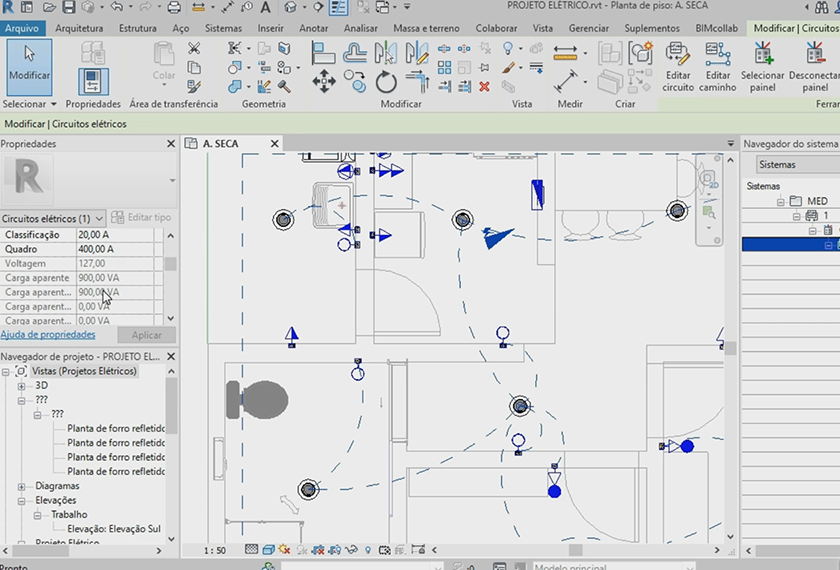Open the Sistemas ribbon tab
This screenshot has height=570, width=840.
[x=222, y=28]
